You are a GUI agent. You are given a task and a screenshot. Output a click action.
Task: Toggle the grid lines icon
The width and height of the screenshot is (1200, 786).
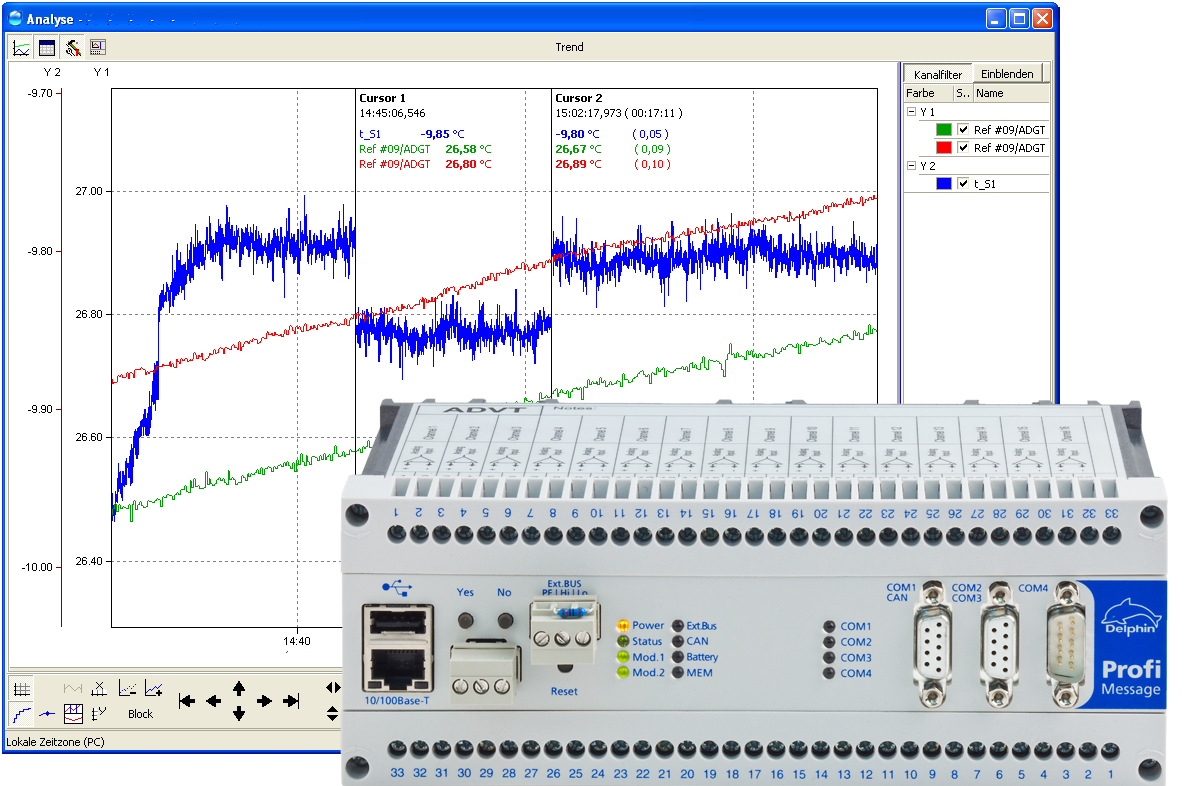pyautogui.click(x=22, y=688)
